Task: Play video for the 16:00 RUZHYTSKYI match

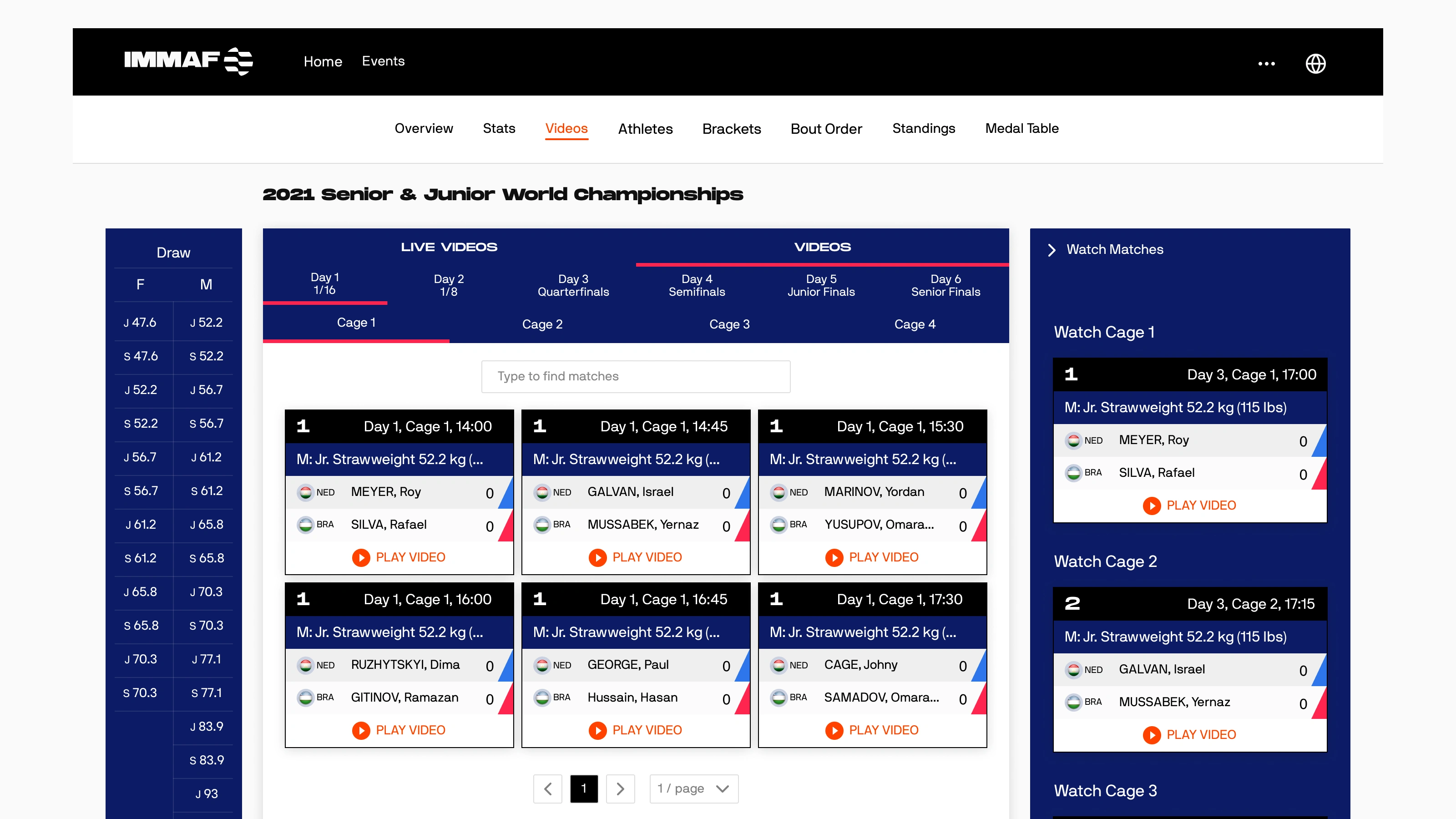Action: pos(399,730)
